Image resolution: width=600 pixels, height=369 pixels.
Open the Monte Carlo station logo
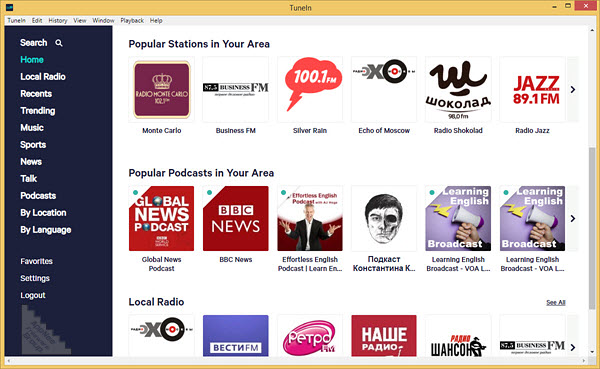pos(161,90)
